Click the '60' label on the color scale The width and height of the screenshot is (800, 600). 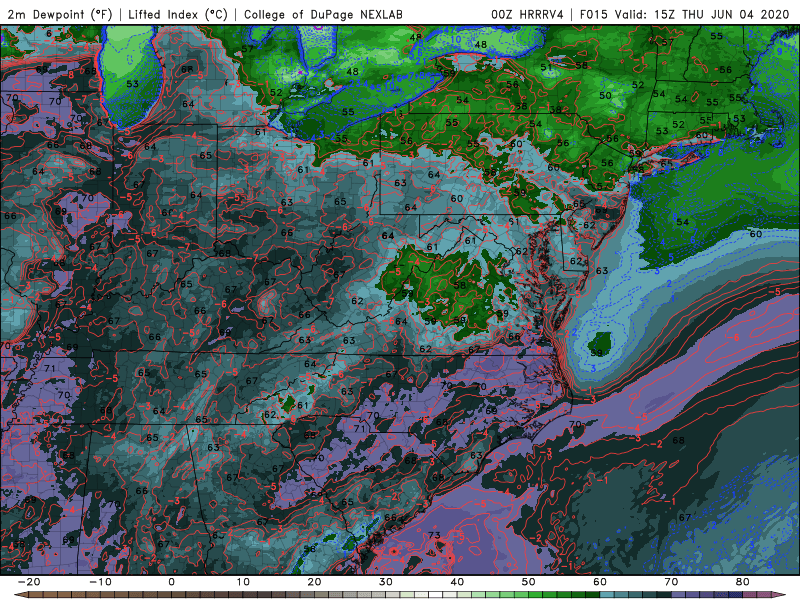point(600,582)
